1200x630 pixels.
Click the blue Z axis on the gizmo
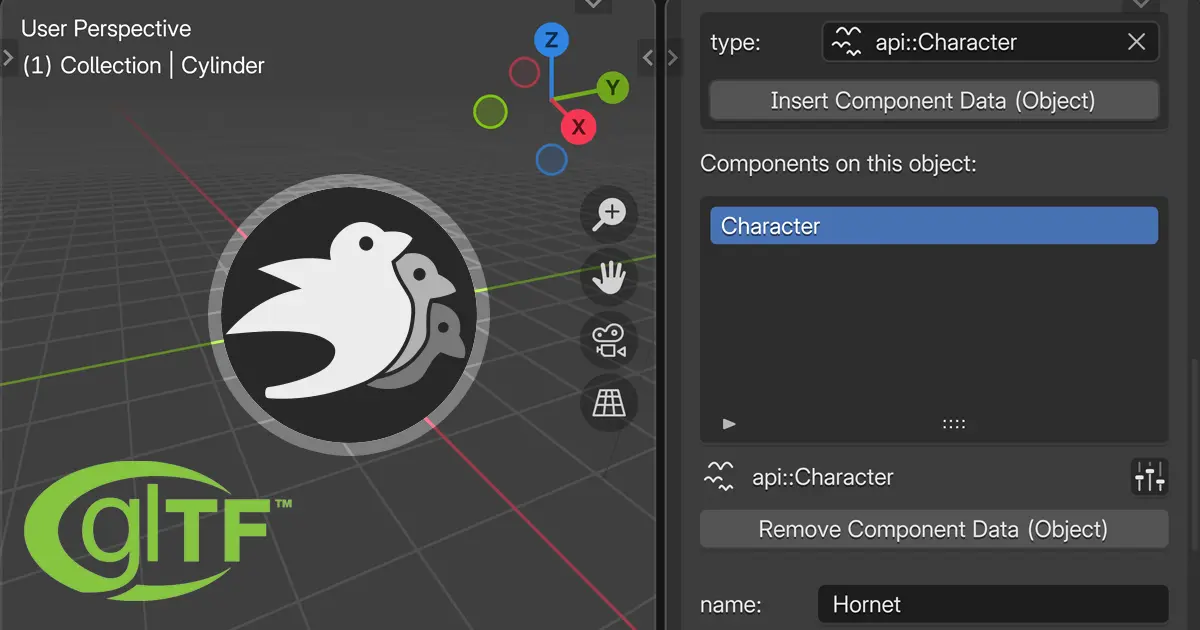[551, 41]
